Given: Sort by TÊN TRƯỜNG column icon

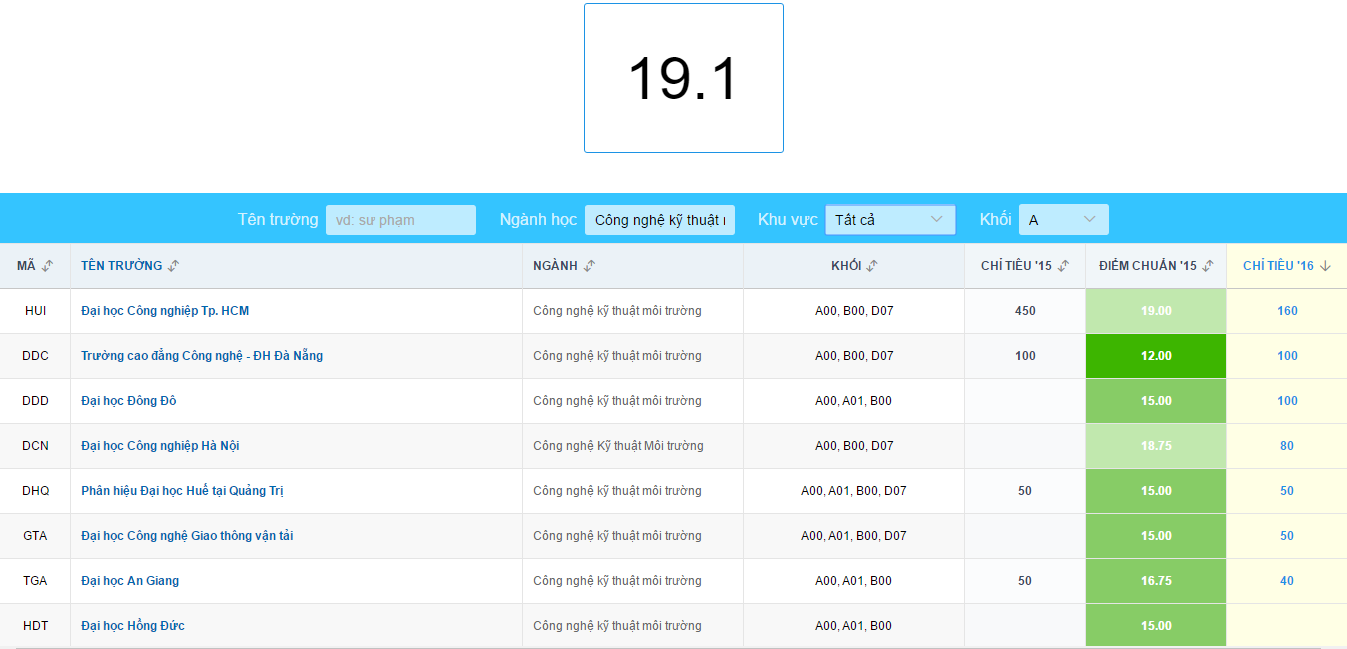Looking at the screenshot, I should (x=173, y=266).
